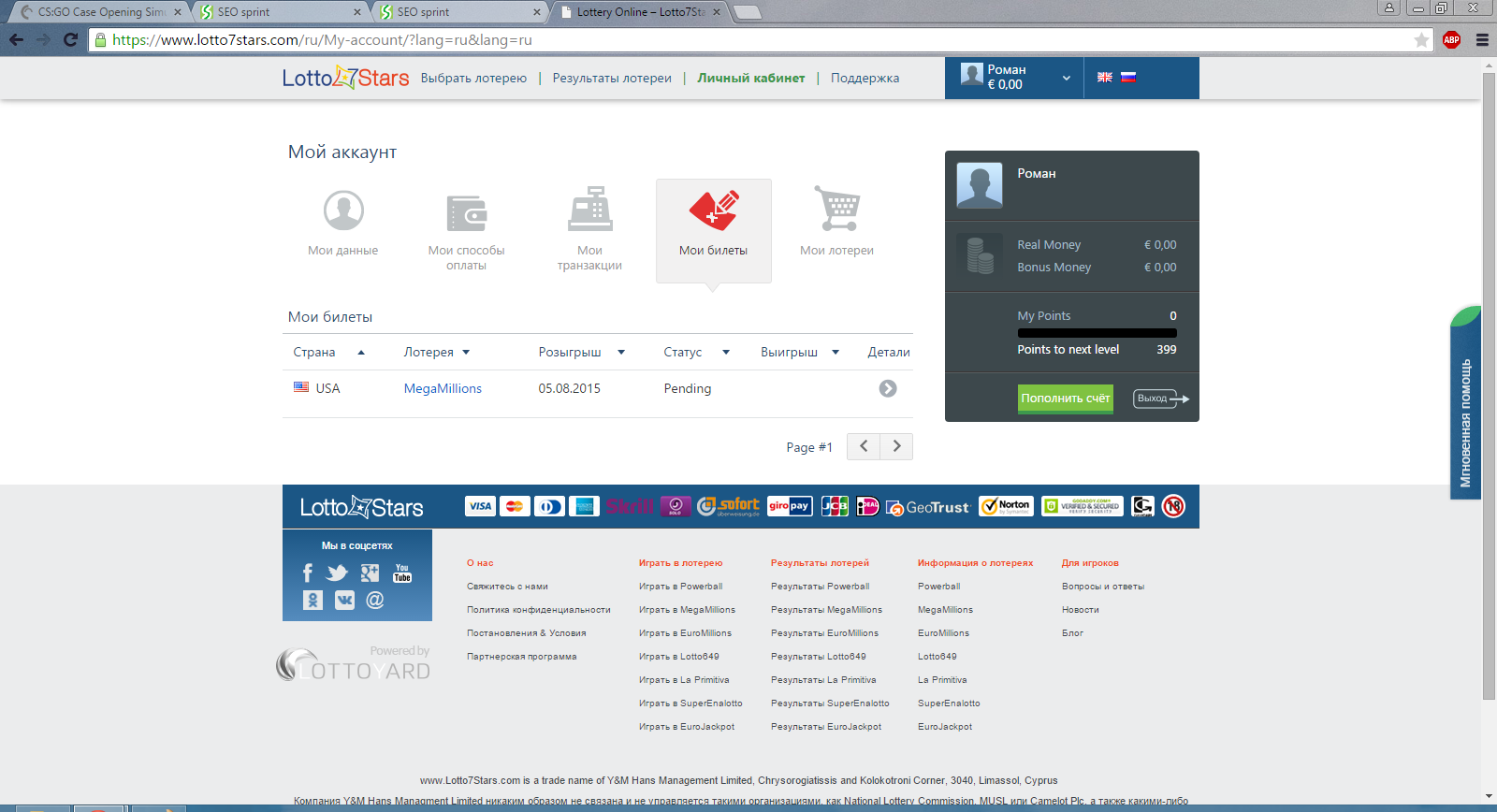Open the AdBlock Plus extension icon
This screenshot has width=1497, height=812.
pyautogui.click(x=1451, y=39)
